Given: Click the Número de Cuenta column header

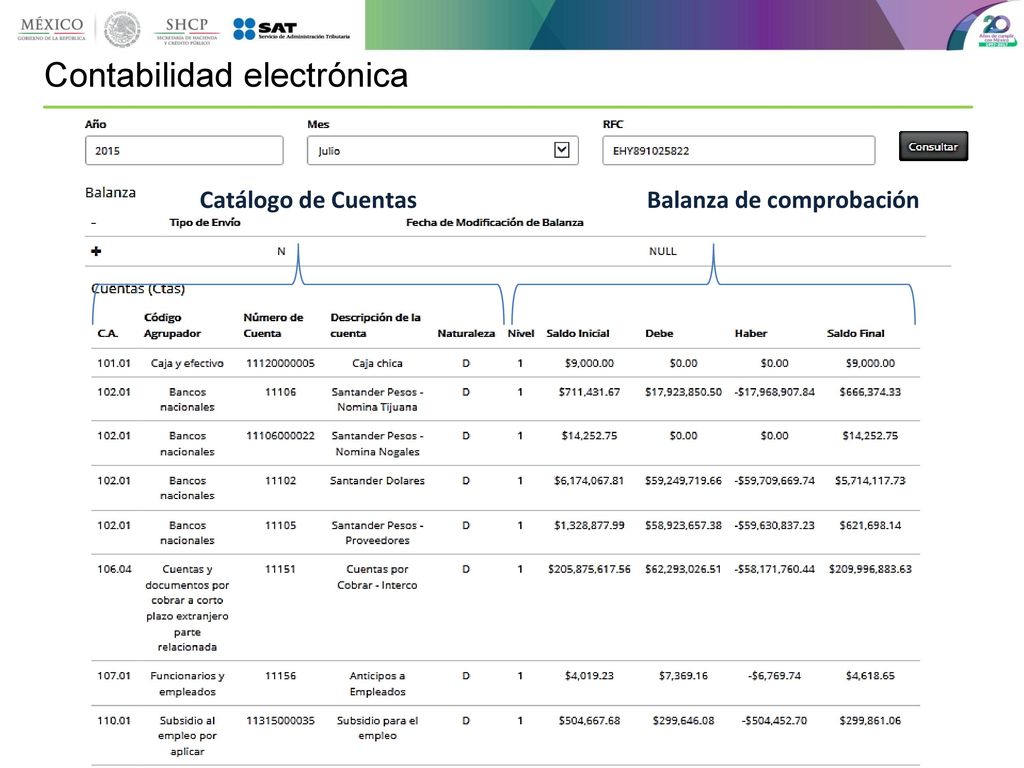Looking at the screenshot, I should (x=273, y=325).
